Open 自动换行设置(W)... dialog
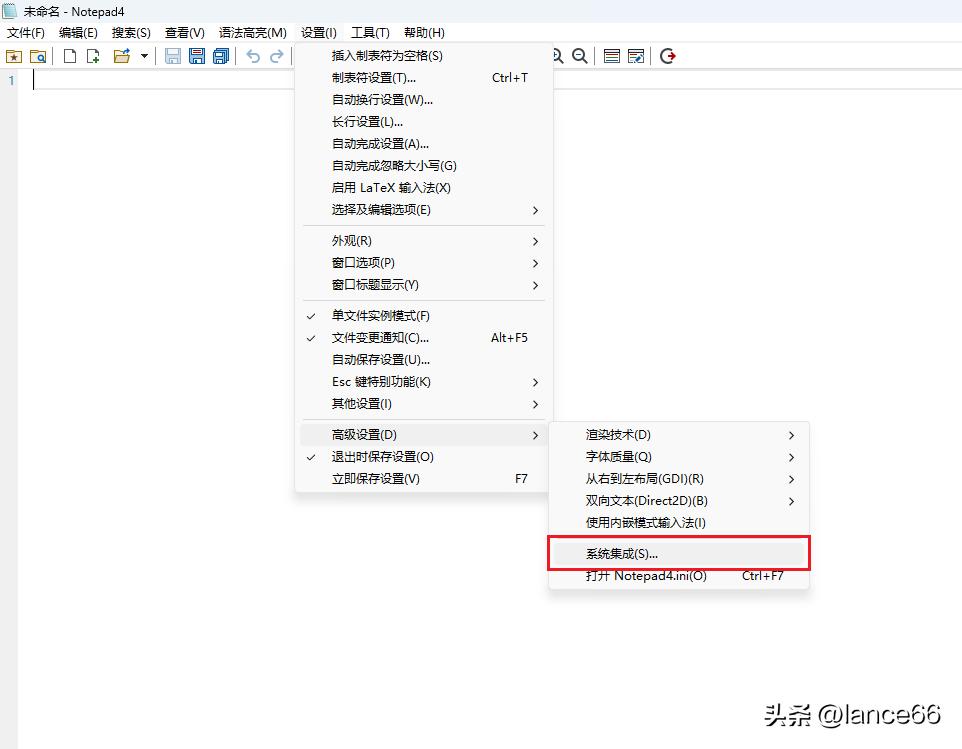Screen dimensions: 962x749 click(x=424, y=100)
